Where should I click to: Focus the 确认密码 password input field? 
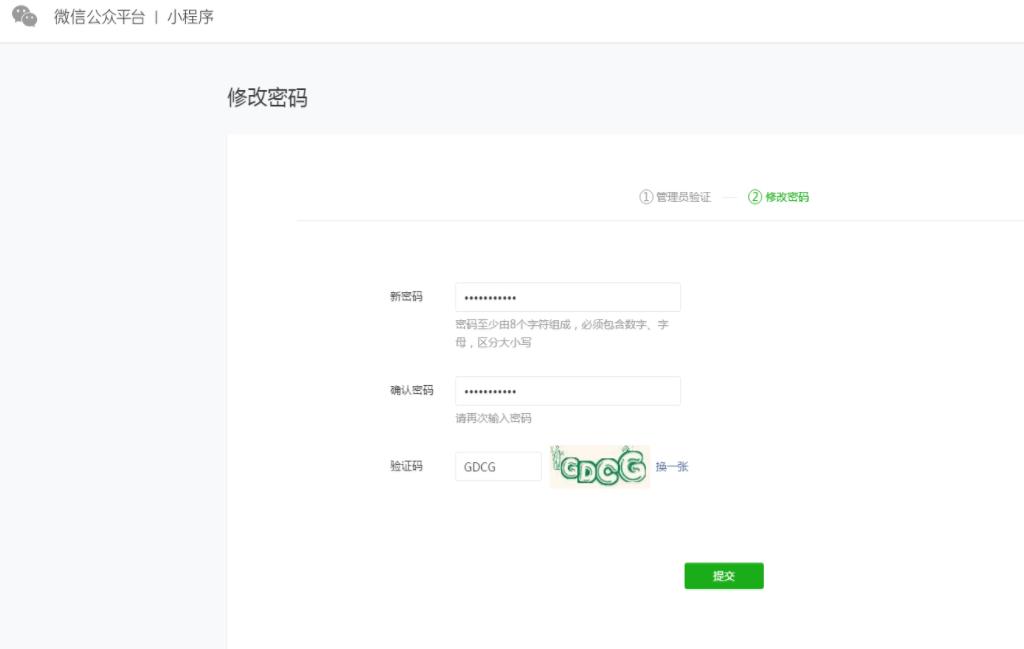click(x=567, y=391)
